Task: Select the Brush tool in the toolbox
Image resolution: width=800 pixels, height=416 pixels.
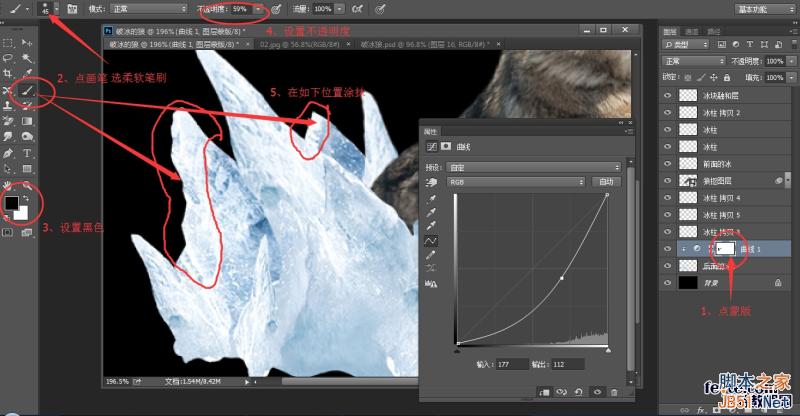Action: tap(27, 91)
